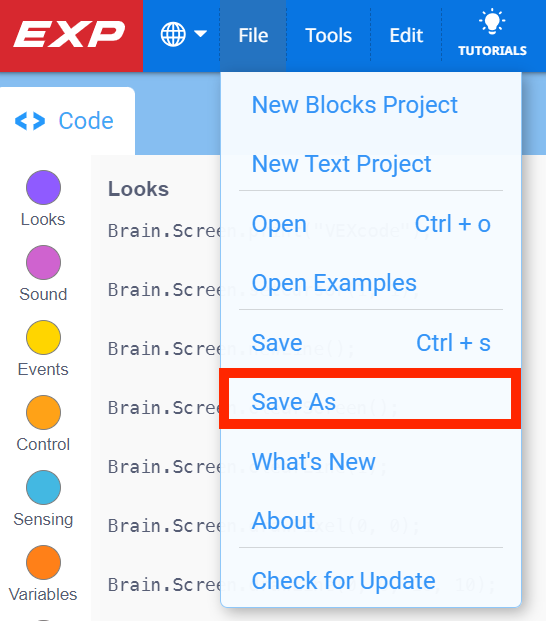Open the globe language selector
The height and width of the screenshot is (621, 546).
pos(173,34)
